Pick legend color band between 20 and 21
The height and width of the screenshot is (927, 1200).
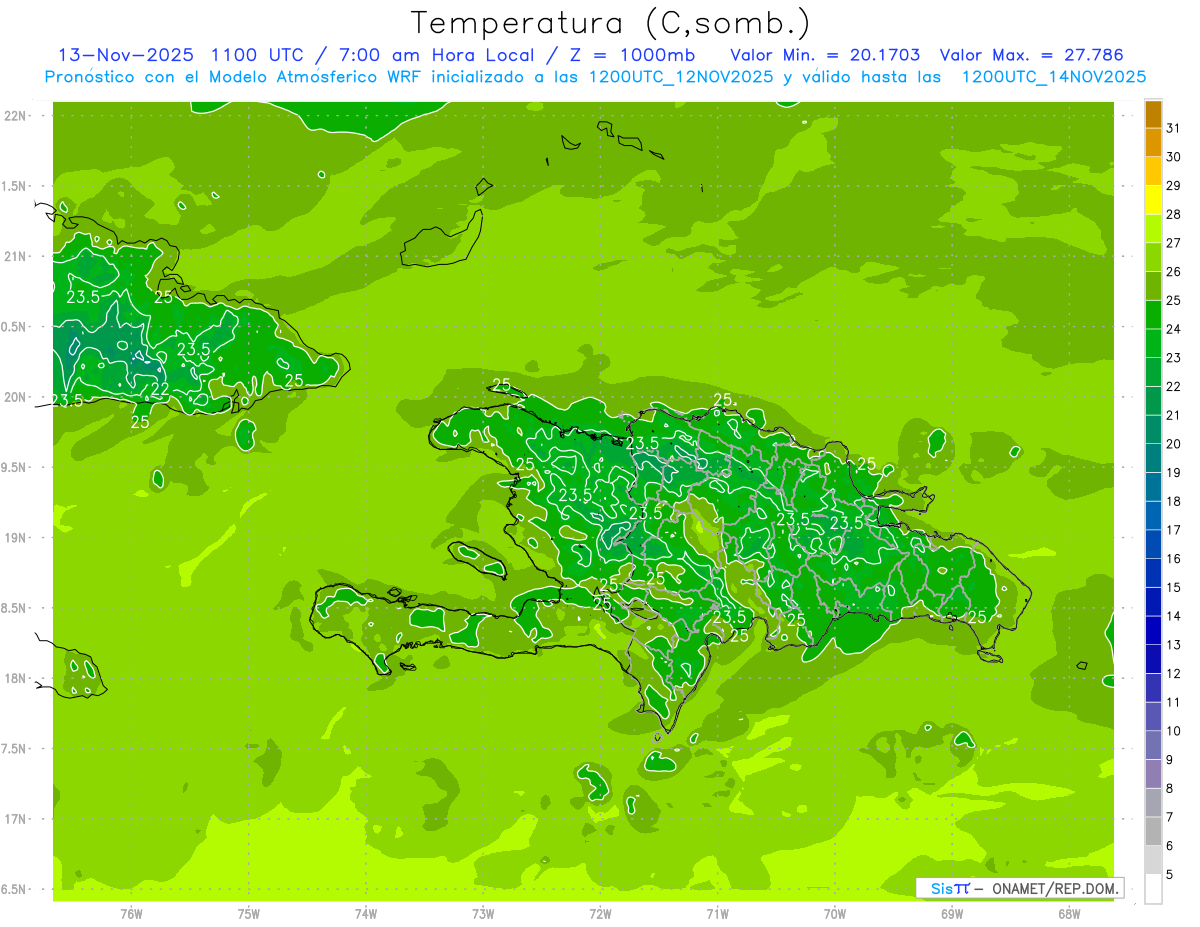point(1153,430)
